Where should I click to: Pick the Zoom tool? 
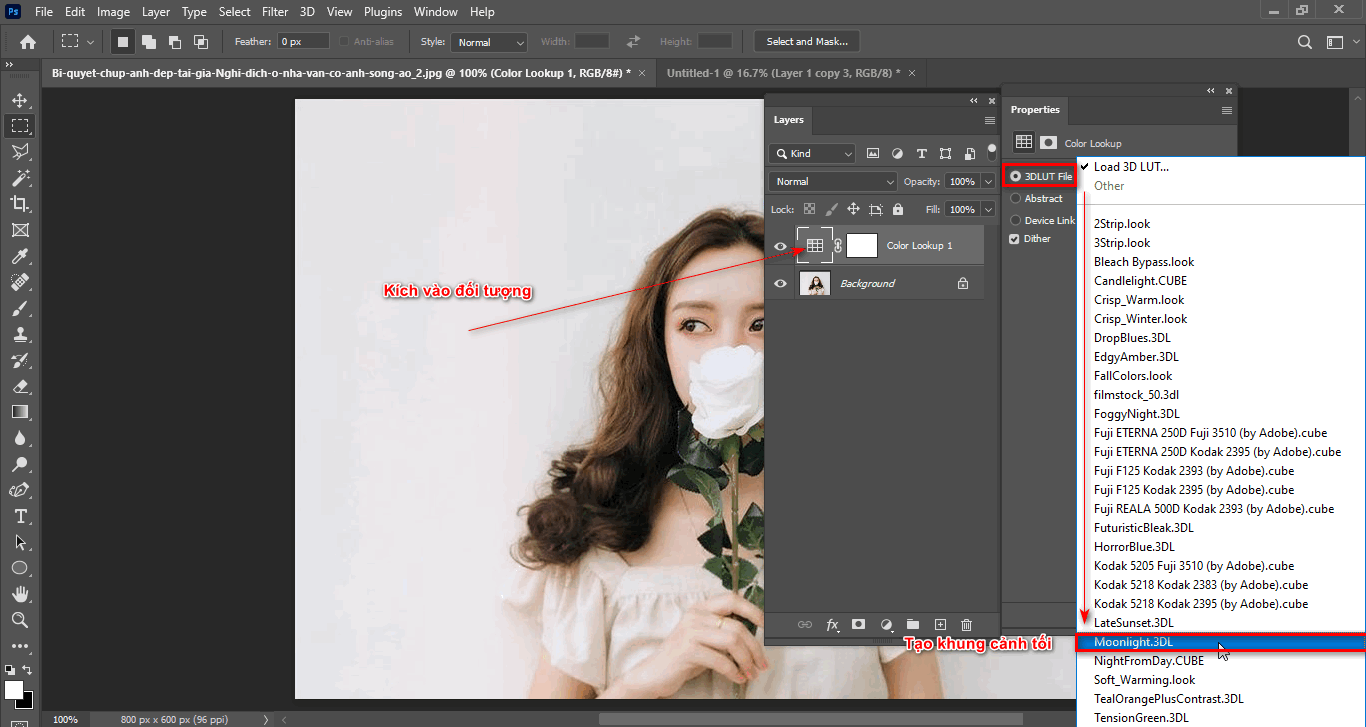click(x=20, y=619)
